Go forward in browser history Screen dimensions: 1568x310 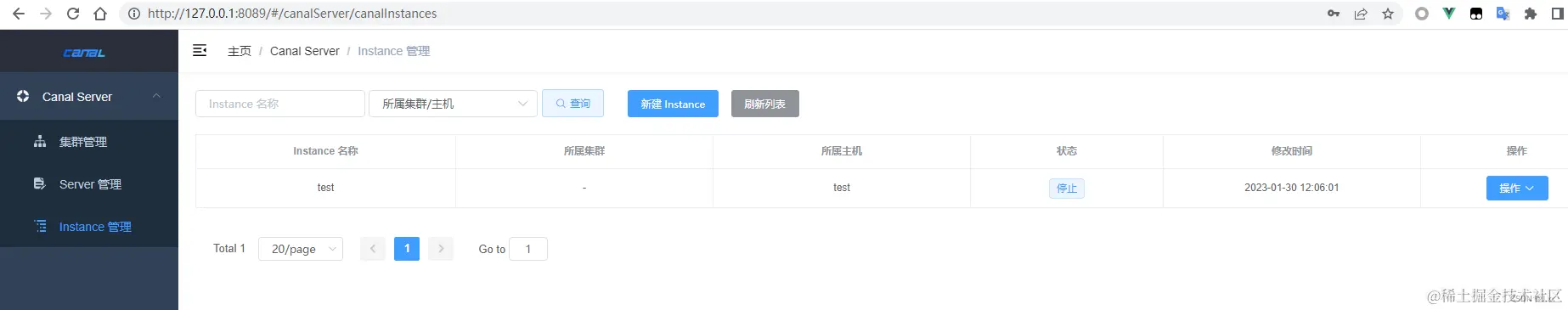[x=46, y=14]
